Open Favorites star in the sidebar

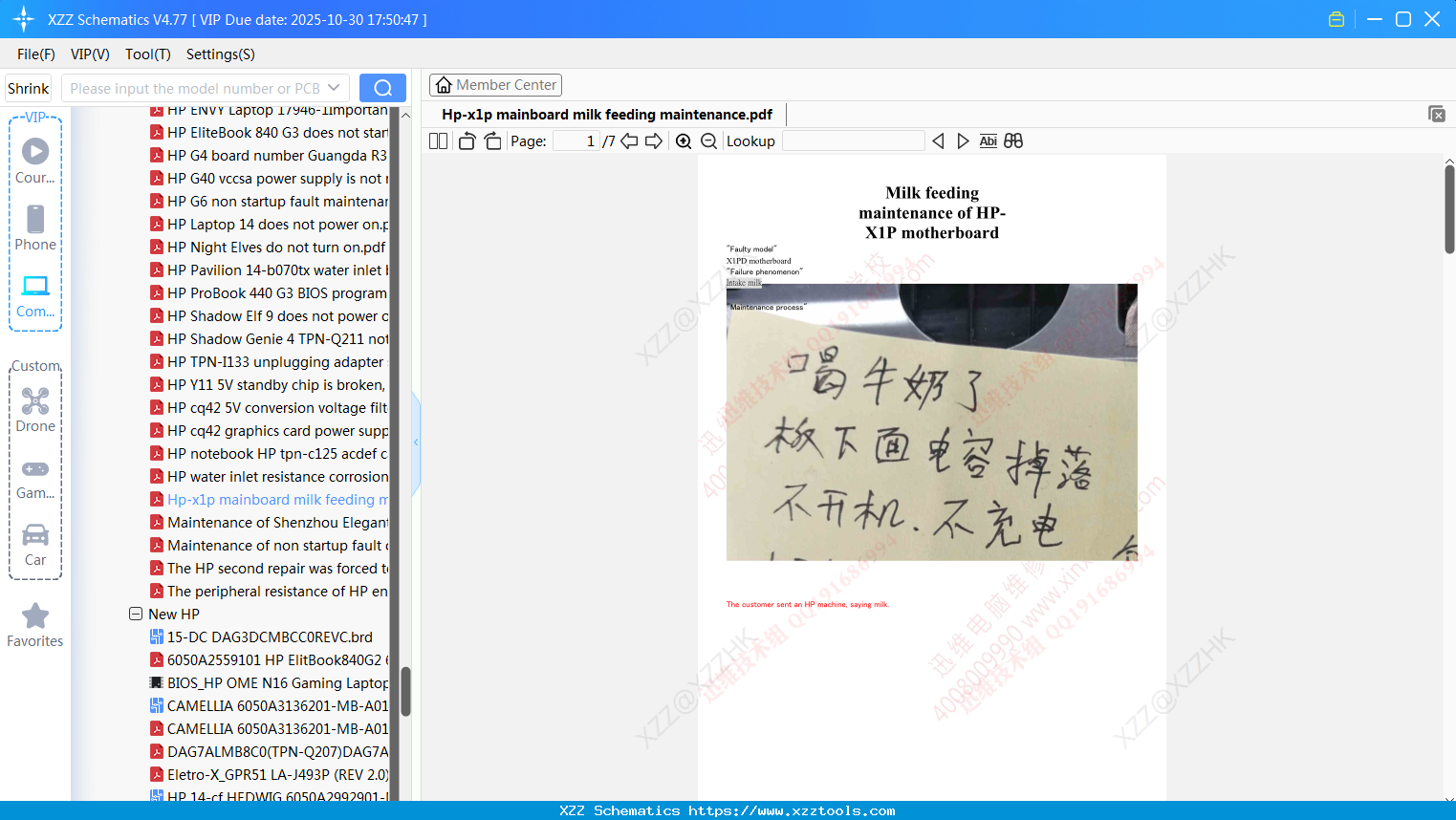click(35, 625)
